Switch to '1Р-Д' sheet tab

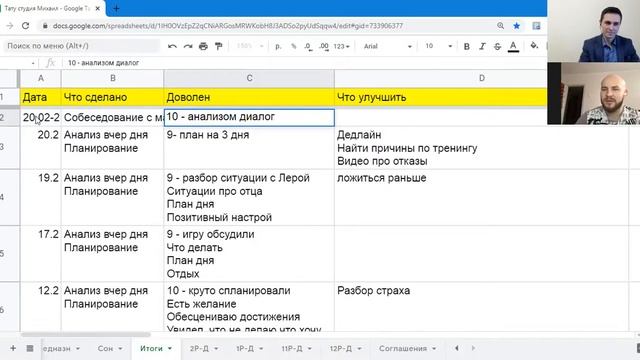coord(245,349)
